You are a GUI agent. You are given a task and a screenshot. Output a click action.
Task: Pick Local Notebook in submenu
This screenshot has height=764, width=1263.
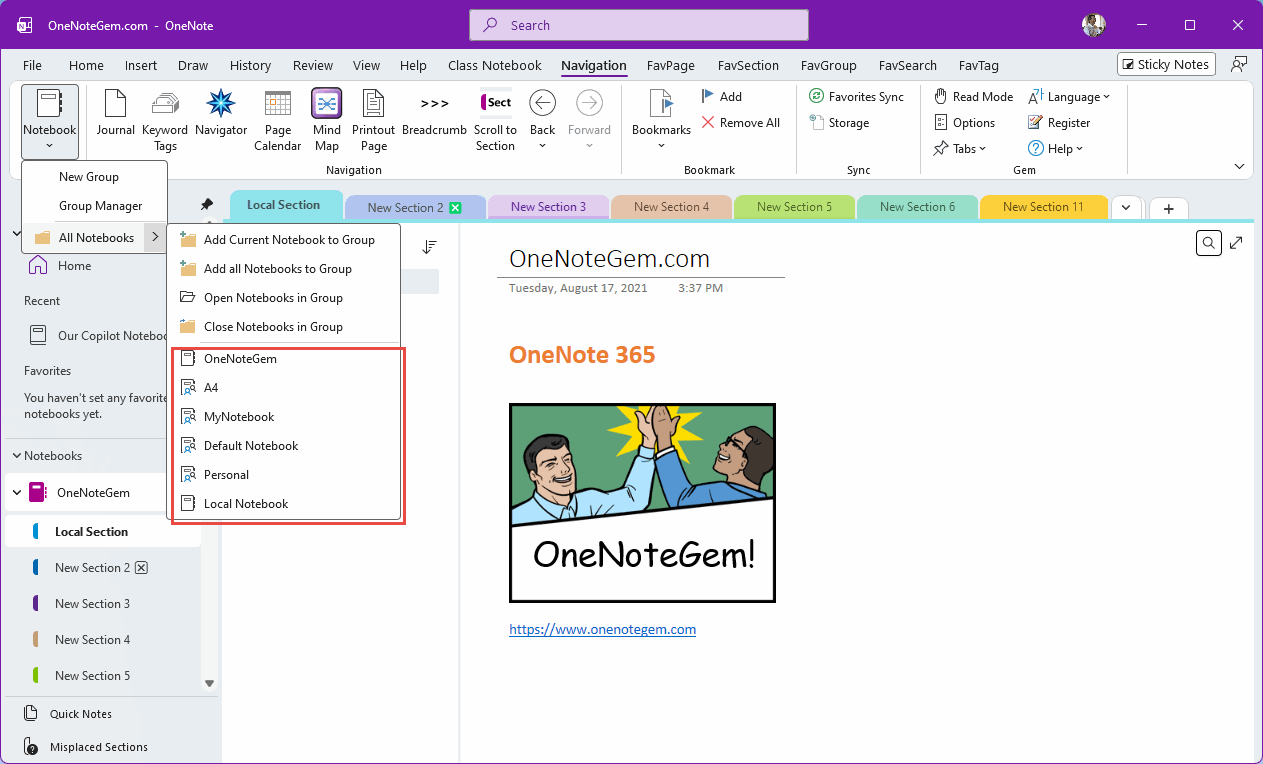(285, 504)
